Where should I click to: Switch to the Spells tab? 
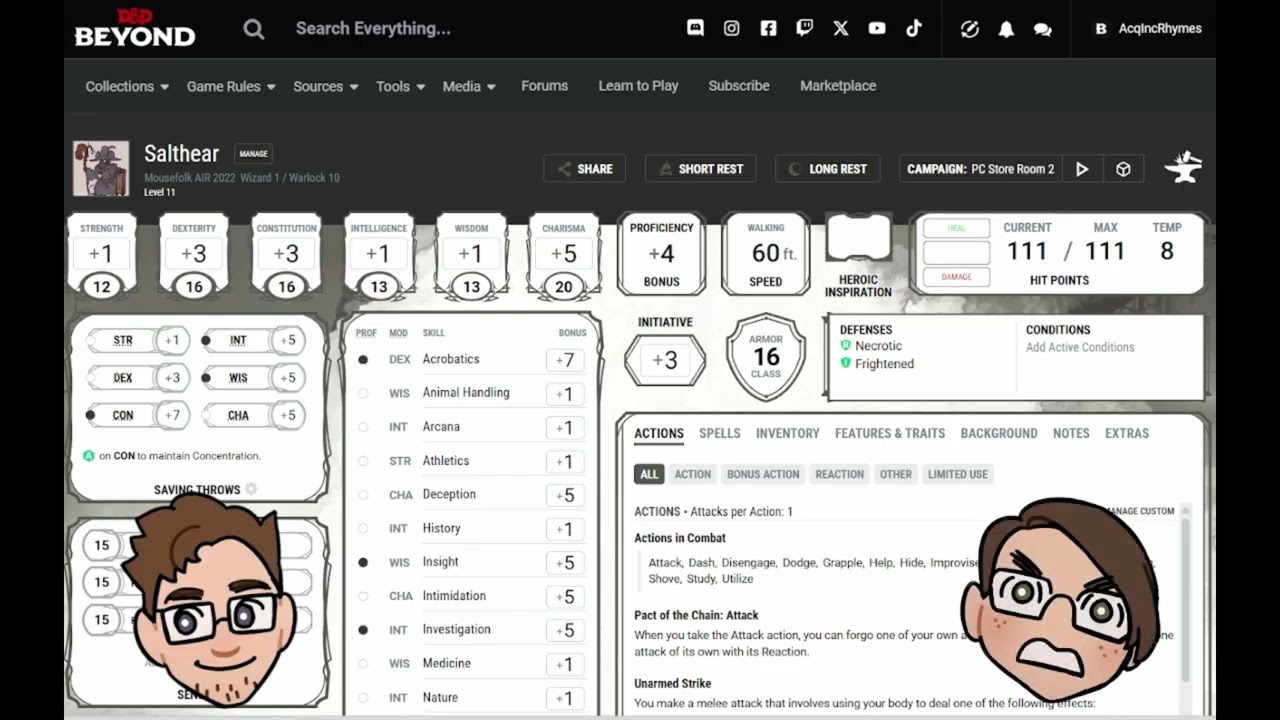720,433
